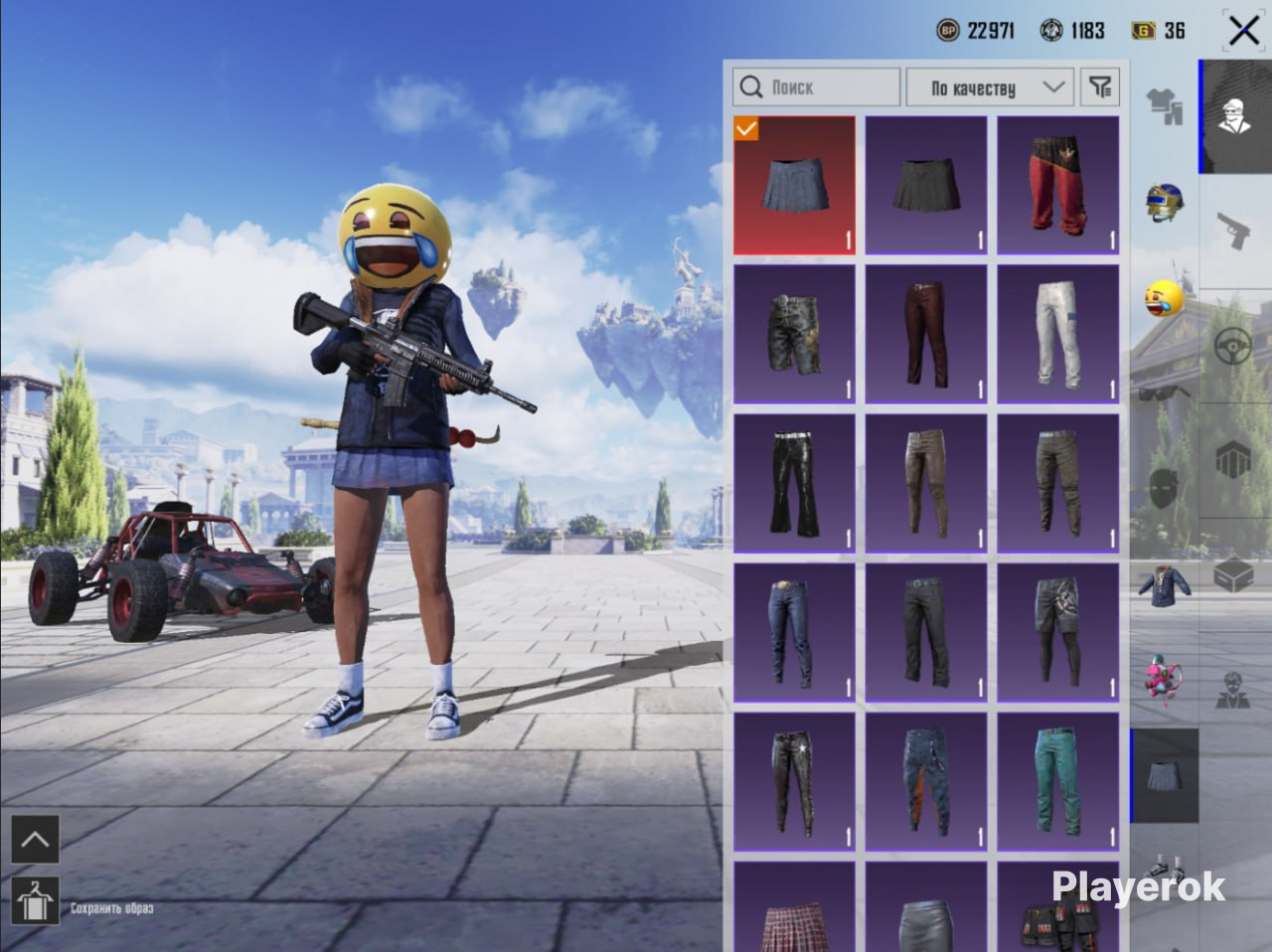
Task: Select the black pants with emblem cloth
Action: point(1058,632)
